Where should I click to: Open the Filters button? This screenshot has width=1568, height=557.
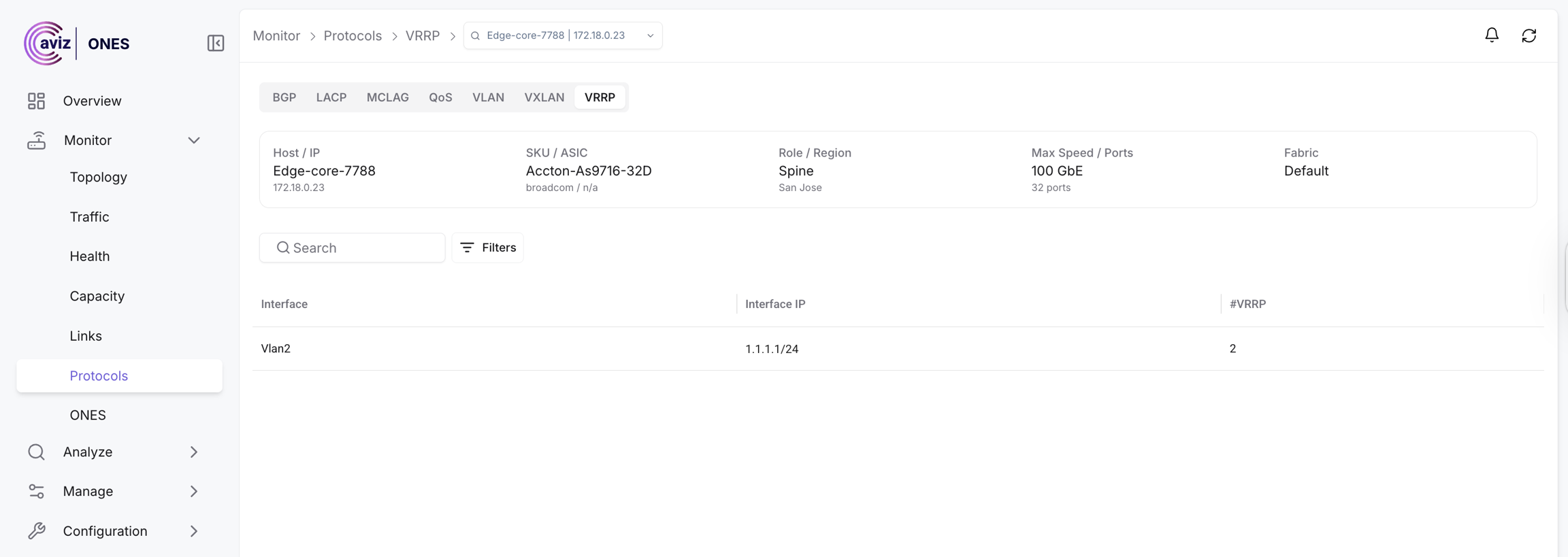pyautogui.click(x=487, y=248)
